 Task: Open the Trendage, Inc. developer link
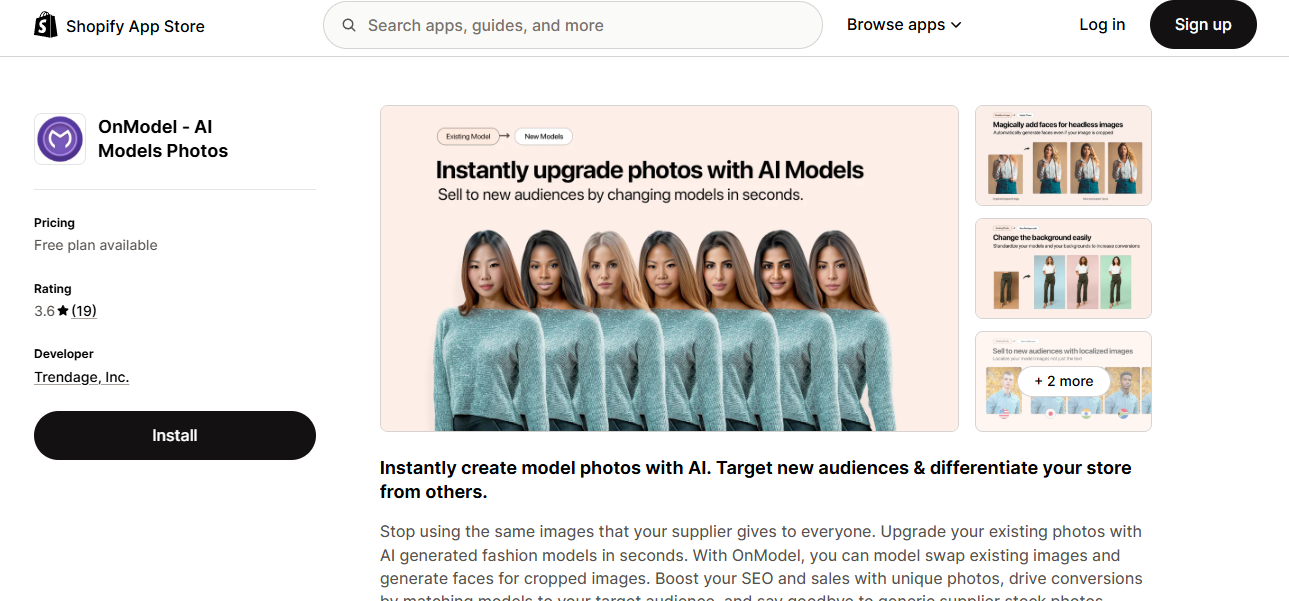82,377
